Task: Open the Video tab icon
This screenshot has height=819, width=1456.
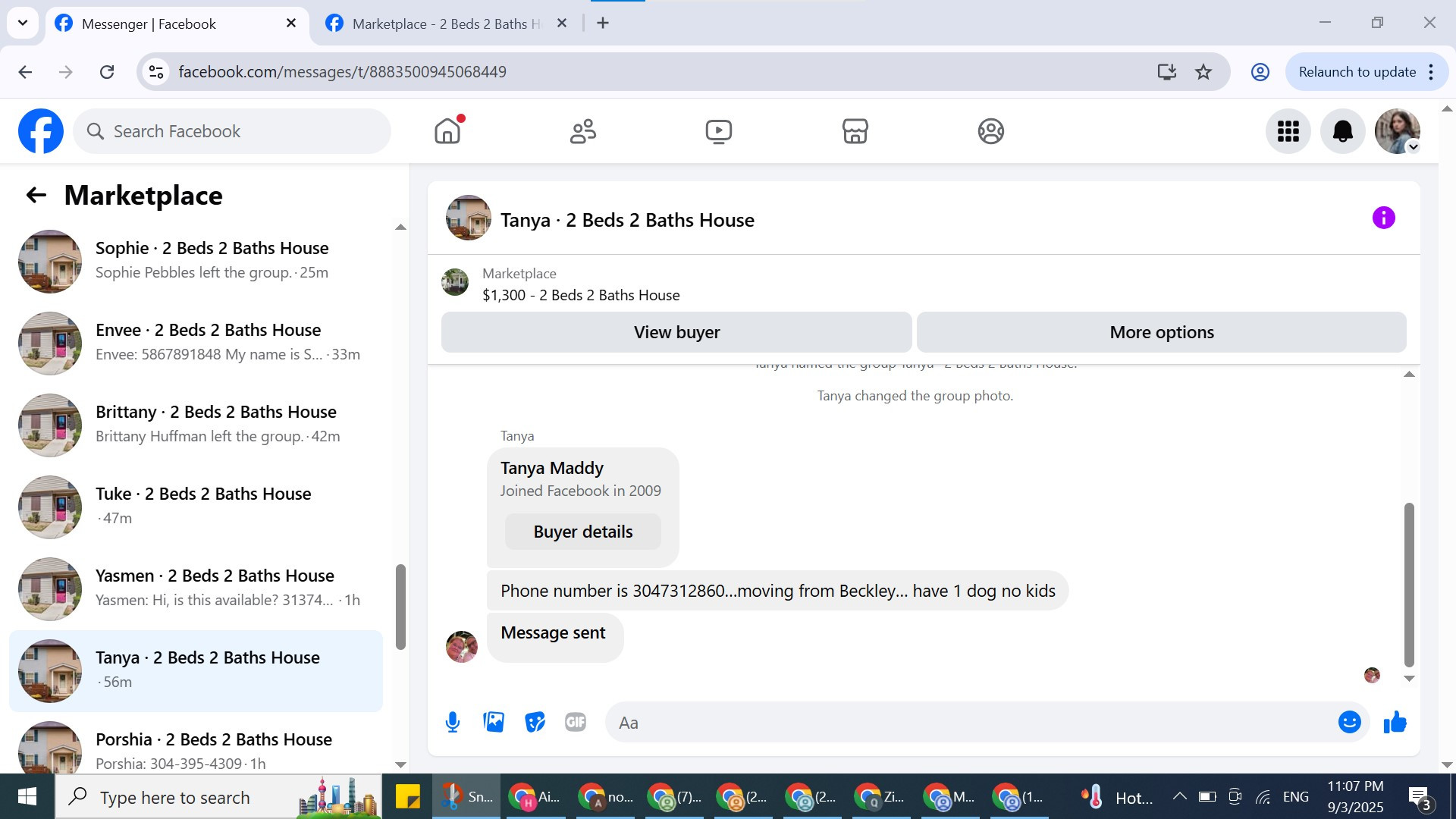Action: point(719,131)
